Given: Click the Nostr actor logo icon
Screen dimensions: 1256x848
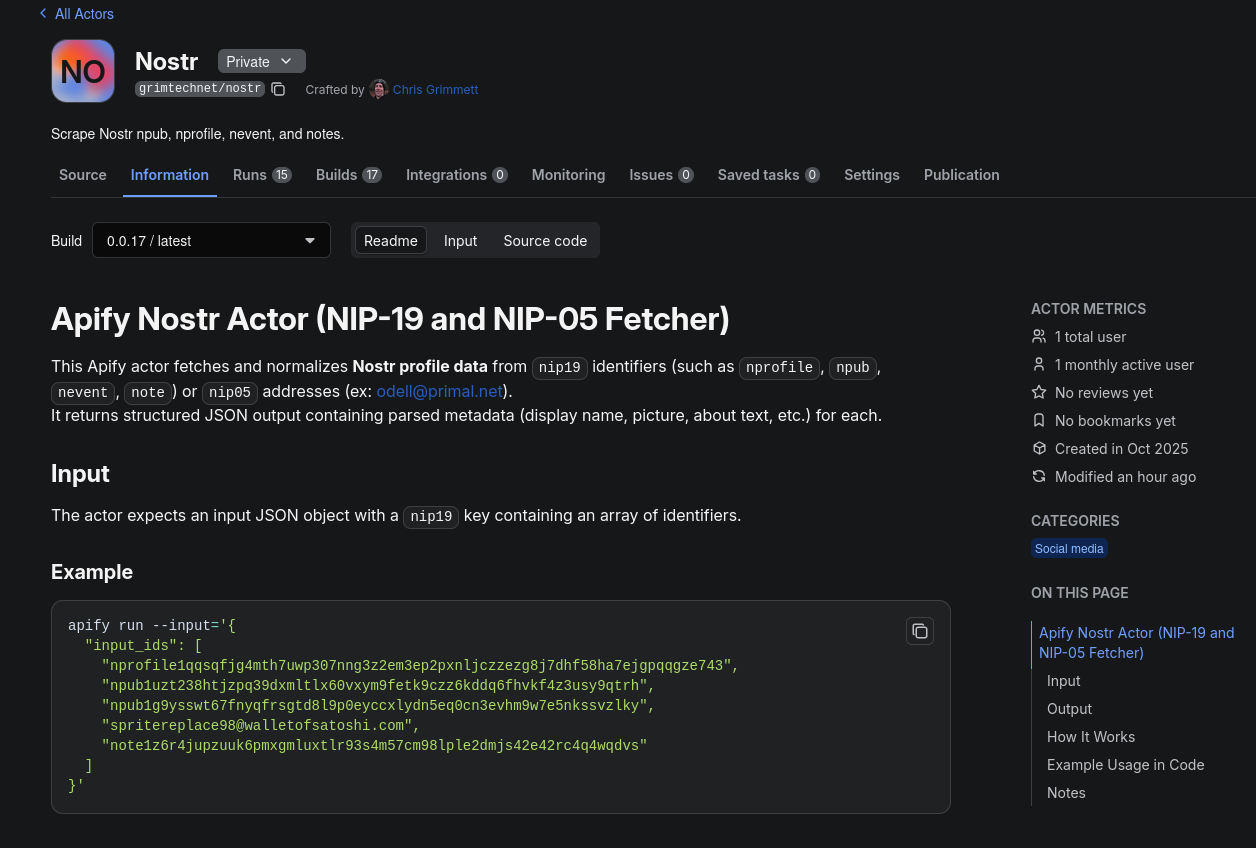Looking at the screenshot, I should click(83, 71).
